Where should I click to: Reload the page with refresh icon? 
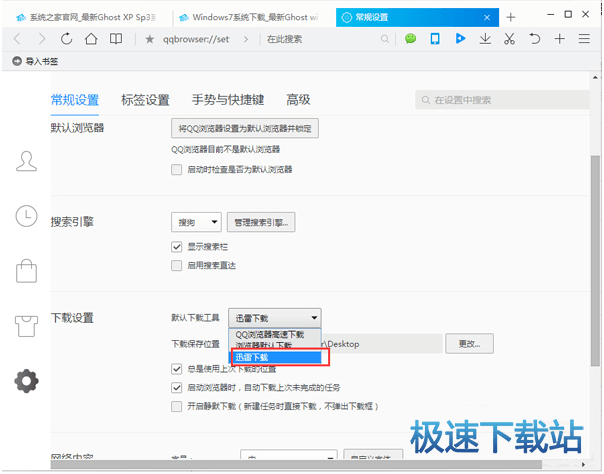[x=66, y=39]
